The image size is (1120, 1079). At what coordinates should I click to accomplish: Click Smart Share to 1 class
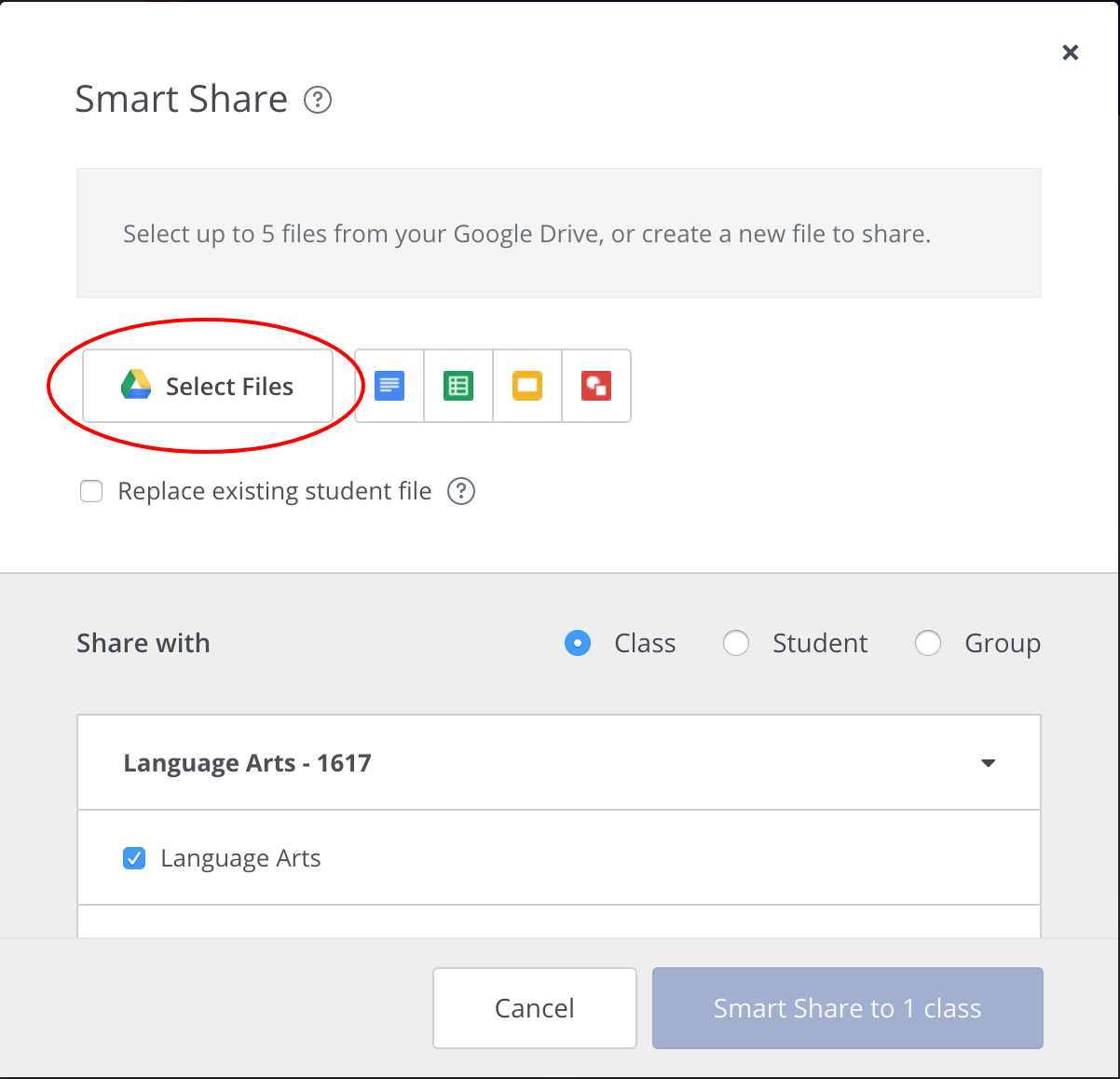coord(847,1008)
